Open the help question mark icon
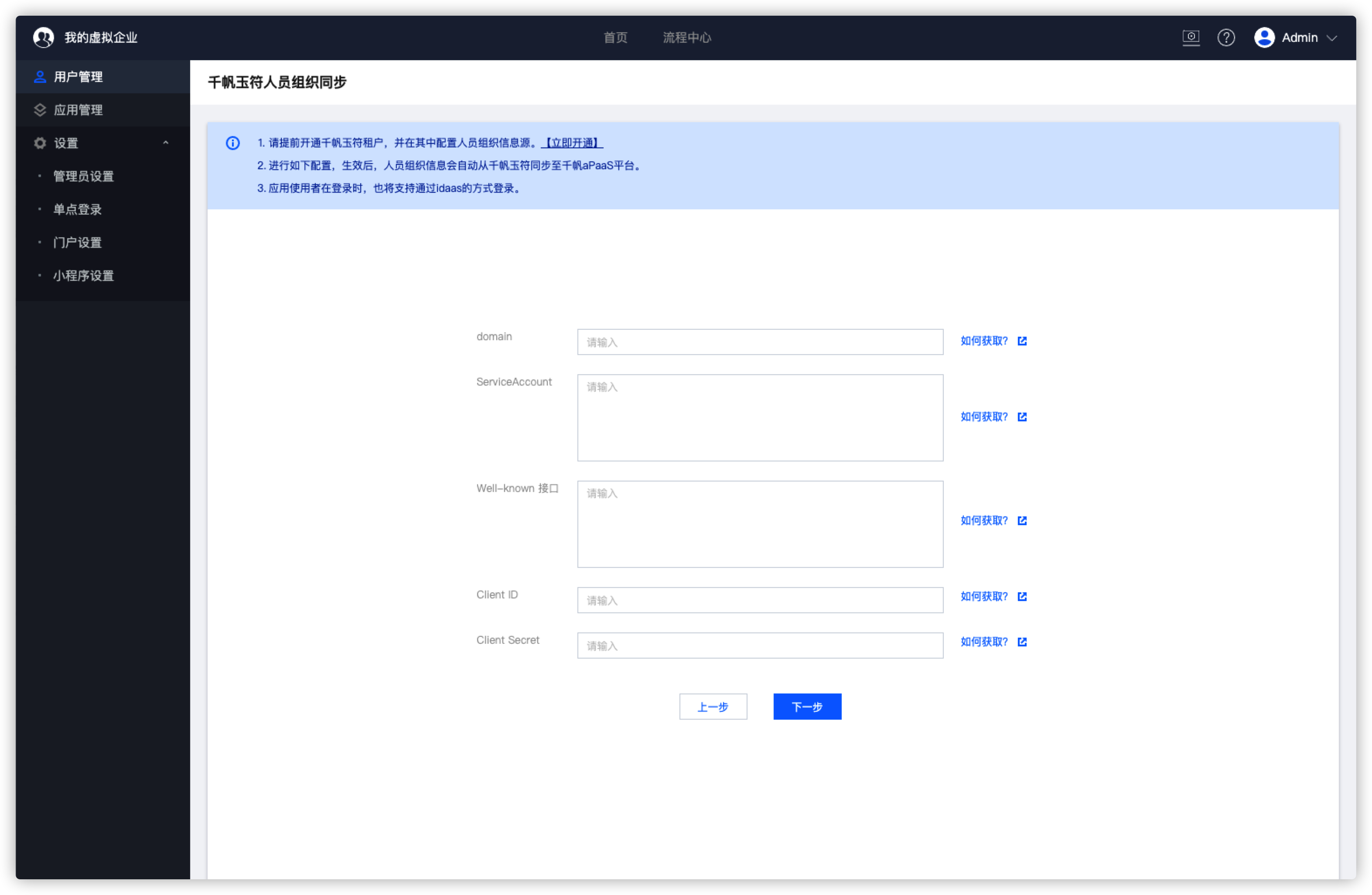 click(1225, 38)
